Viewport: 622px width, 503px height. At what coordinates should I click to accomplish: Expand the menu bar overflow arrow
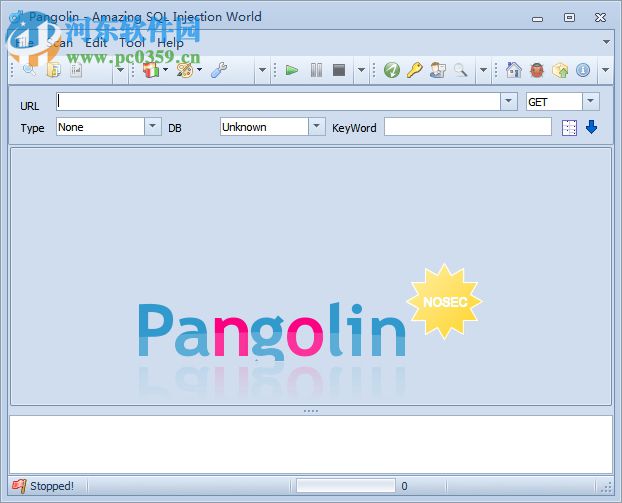[606, 42]
